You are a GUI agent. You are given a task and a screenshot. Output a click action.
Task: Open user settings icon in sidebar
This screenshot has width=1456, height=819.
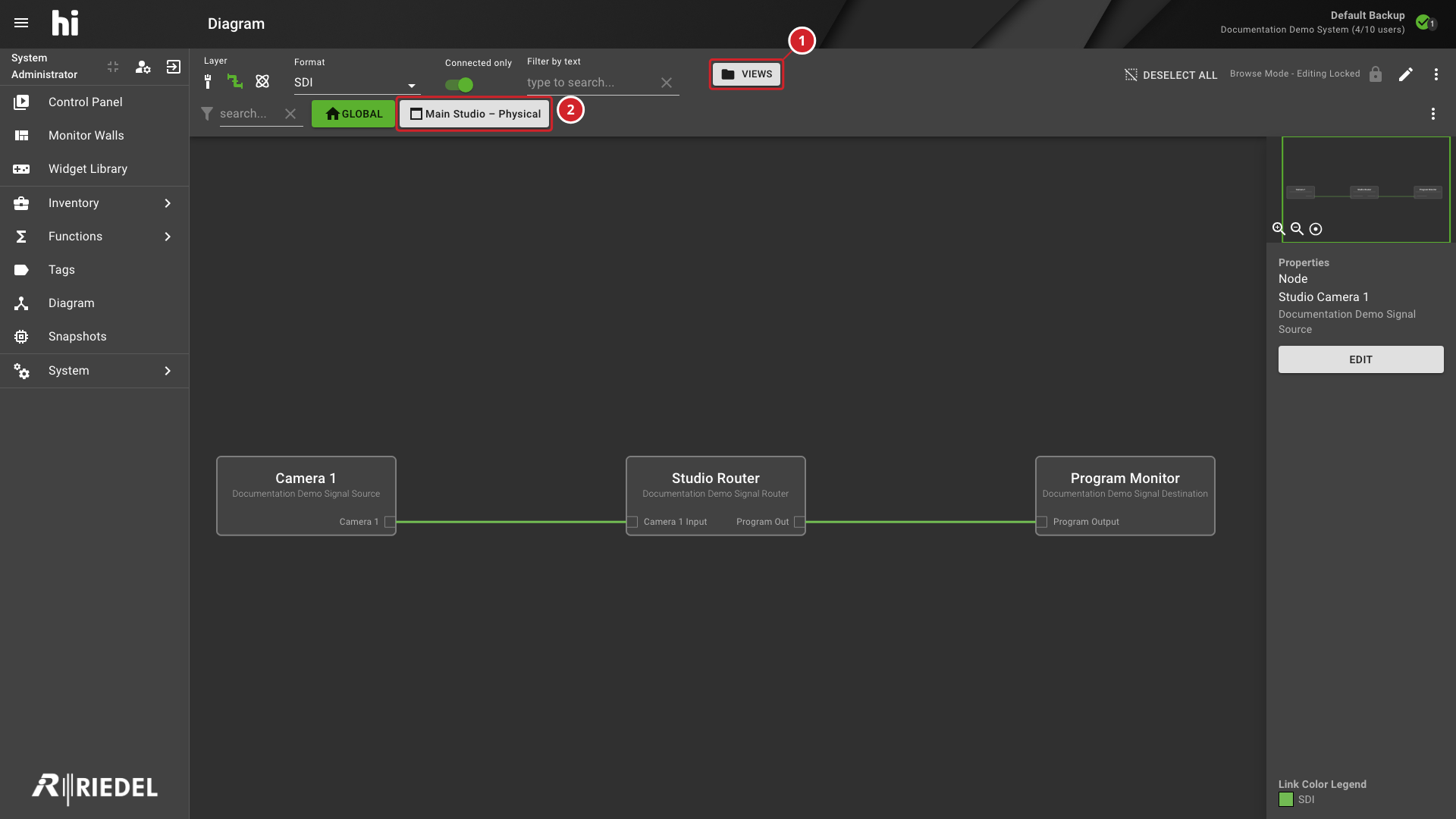(143, 67)
